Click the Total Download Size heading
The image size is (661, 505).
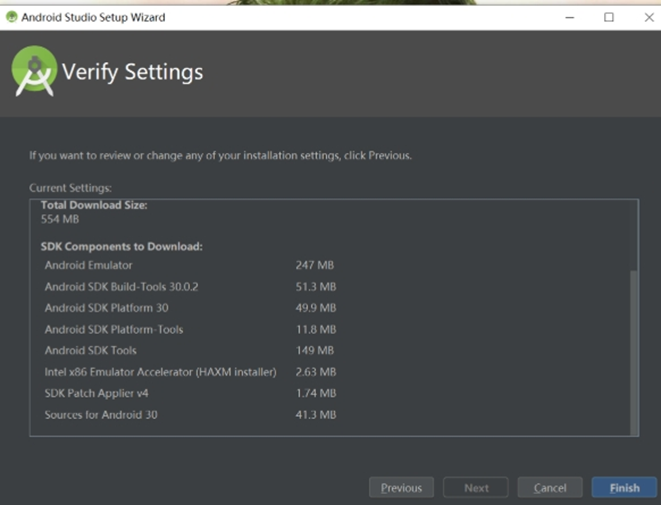click(94, 205)
